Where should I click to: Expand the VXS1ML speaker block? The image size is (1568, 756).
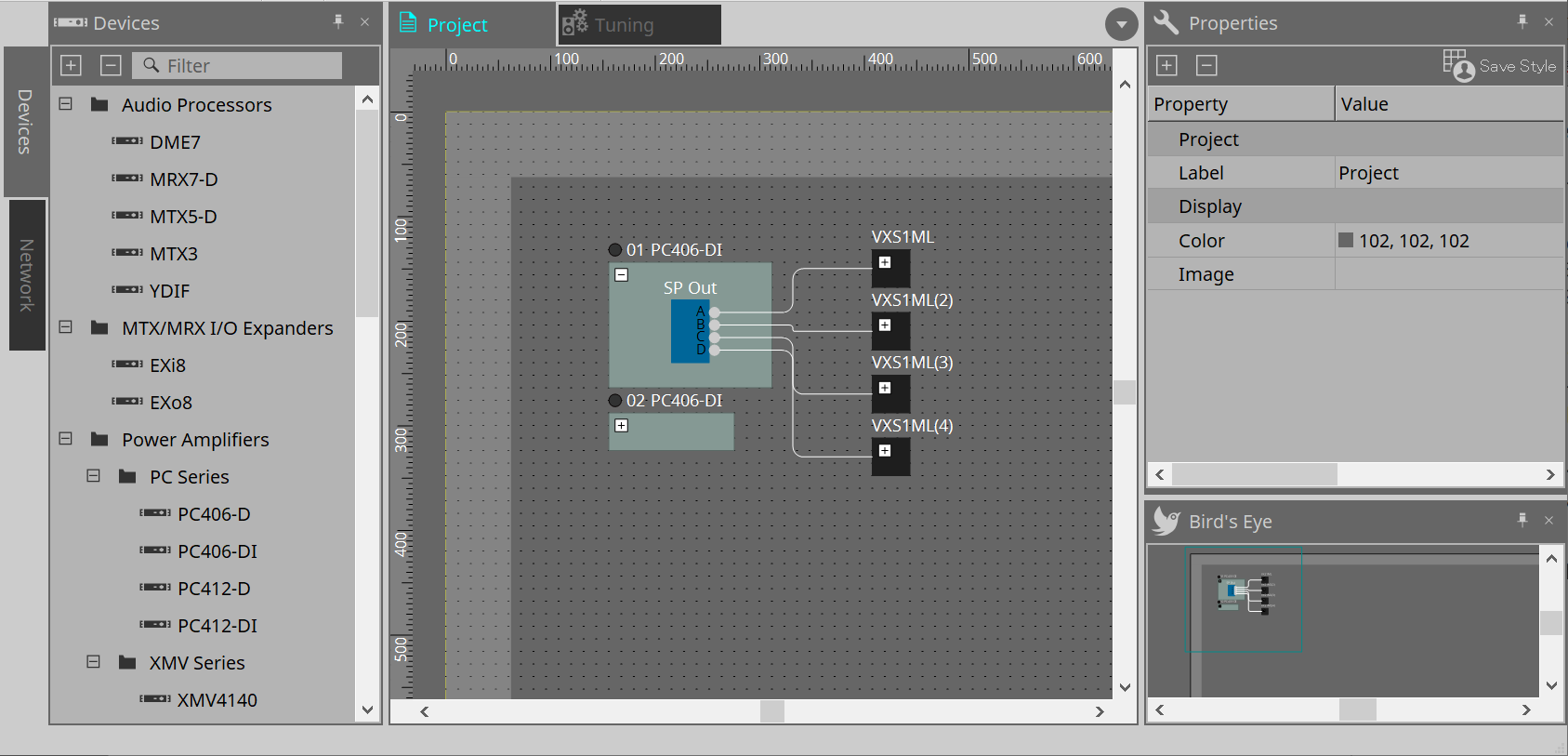pyautogui.click(x=885, y=262)
